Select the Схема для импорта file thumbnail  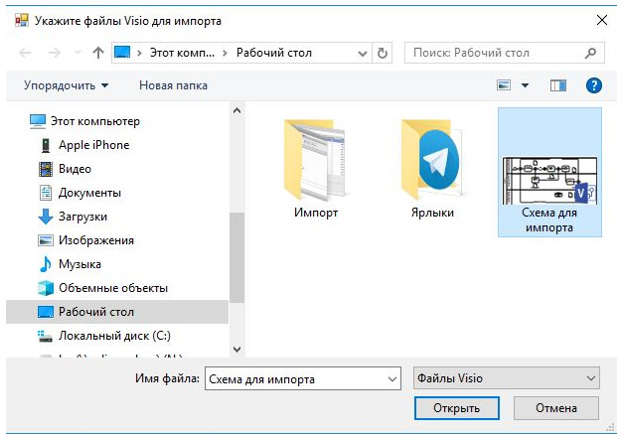549,172
